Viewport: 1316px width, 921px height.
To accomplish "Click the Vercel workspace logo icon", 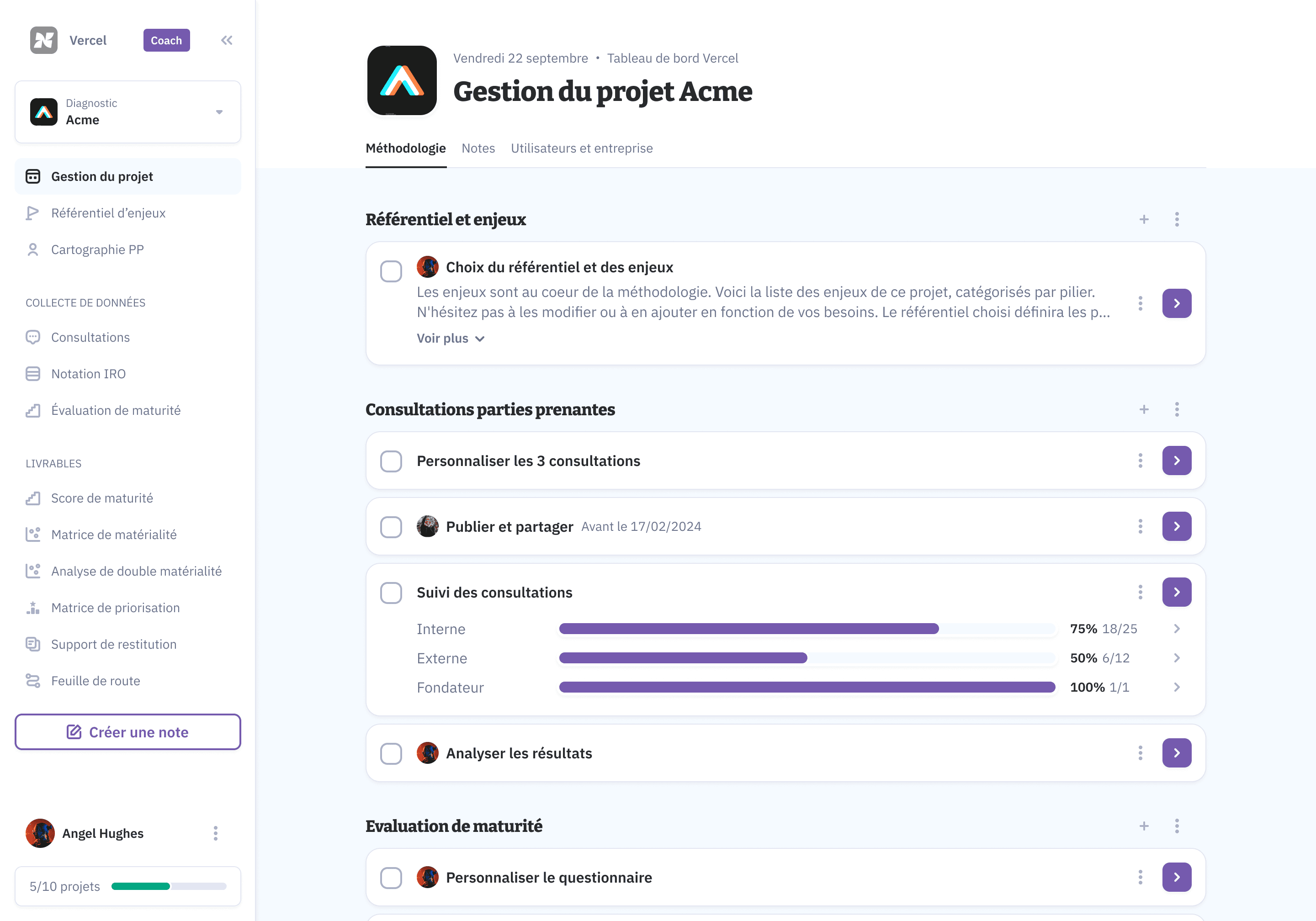I will [43, 40].
